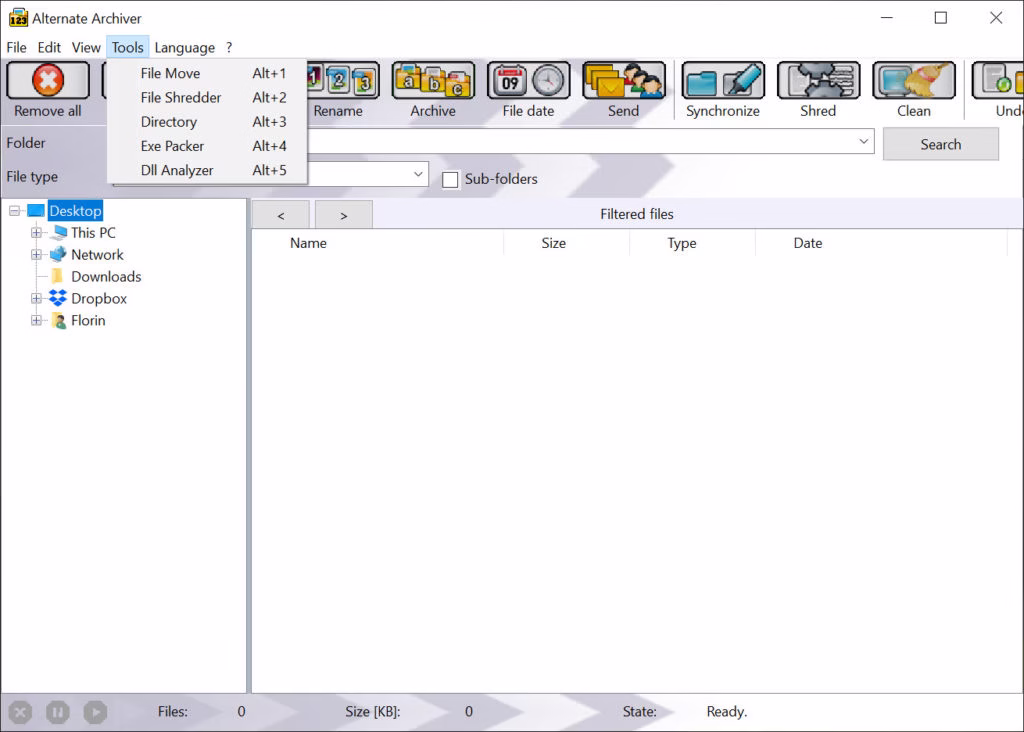
Task: Expand the This PC tree node
Action: 37,233
